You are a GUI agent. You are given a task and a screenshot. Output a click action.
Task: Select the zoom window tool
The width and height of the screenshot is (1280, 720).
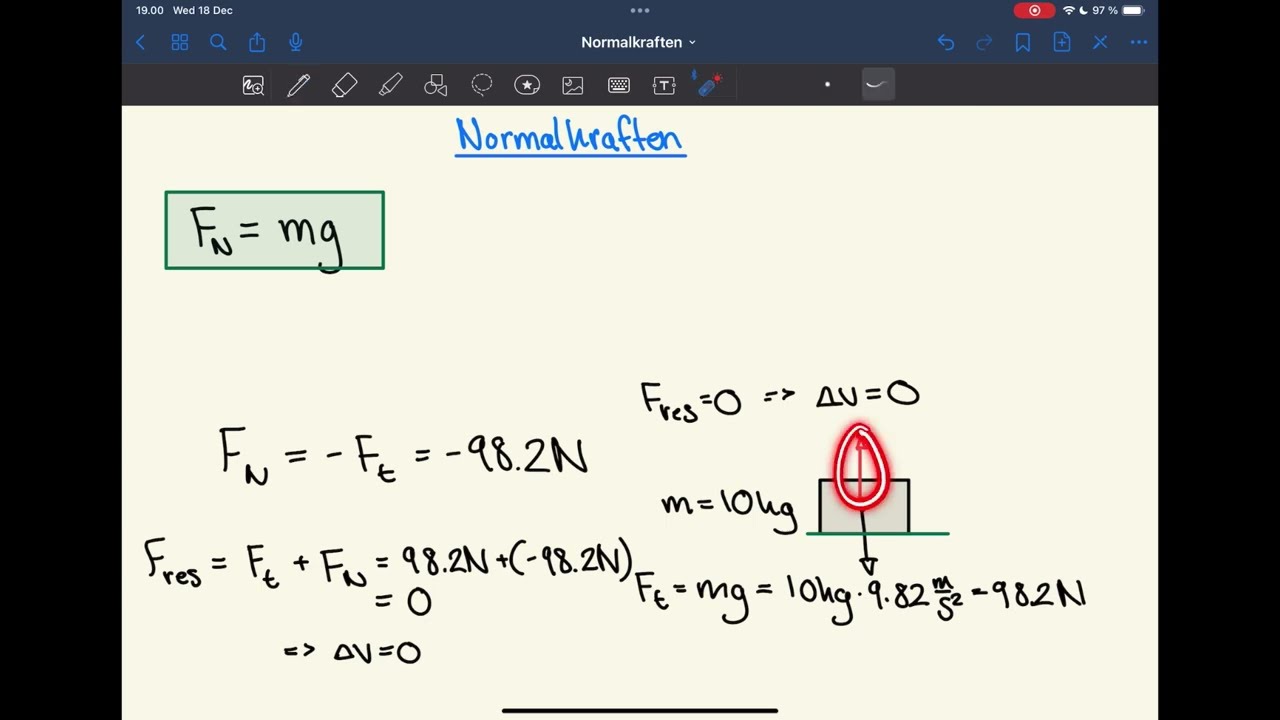point(253,86)
